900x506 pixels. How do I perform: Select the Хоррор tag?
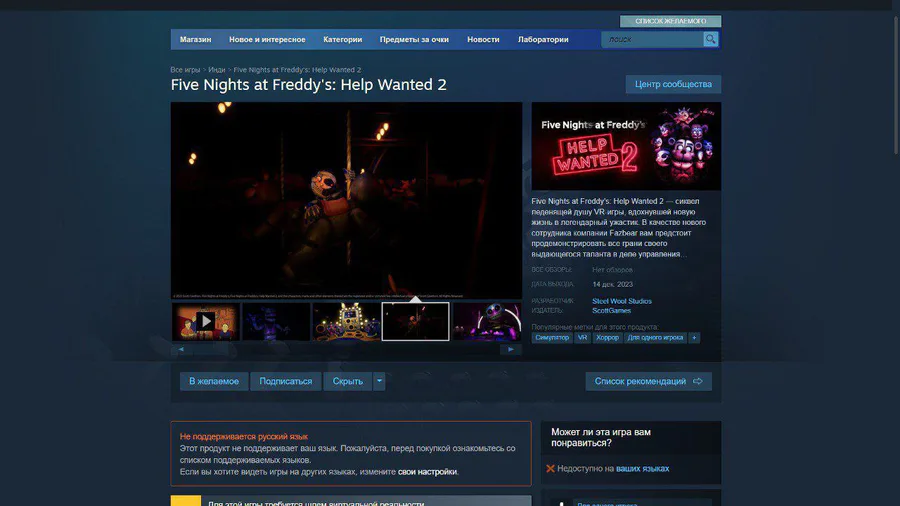tap(607, 338)
